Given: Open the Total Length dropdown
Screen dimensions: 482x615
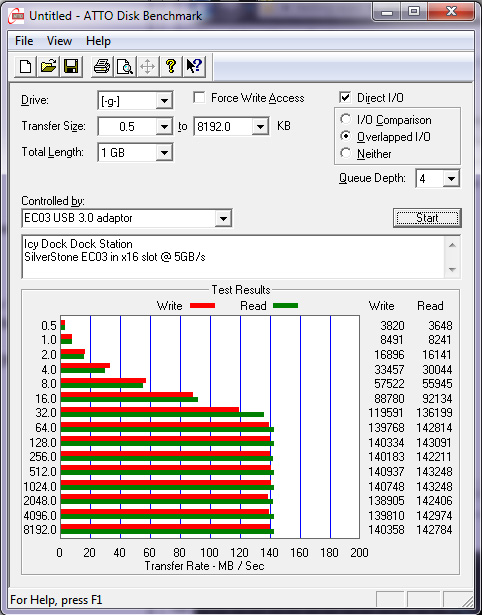Looking at the screenshot, I should coord(164,152).
